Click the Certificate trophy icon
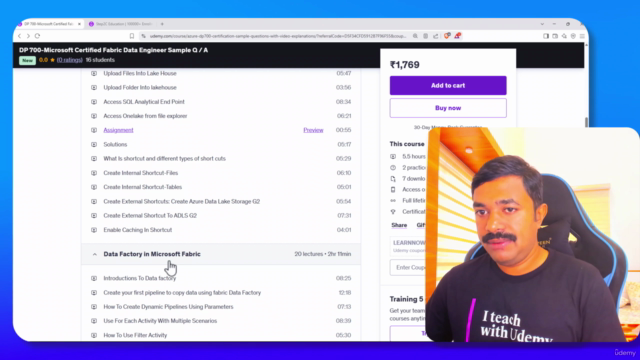 pos(393,211)
